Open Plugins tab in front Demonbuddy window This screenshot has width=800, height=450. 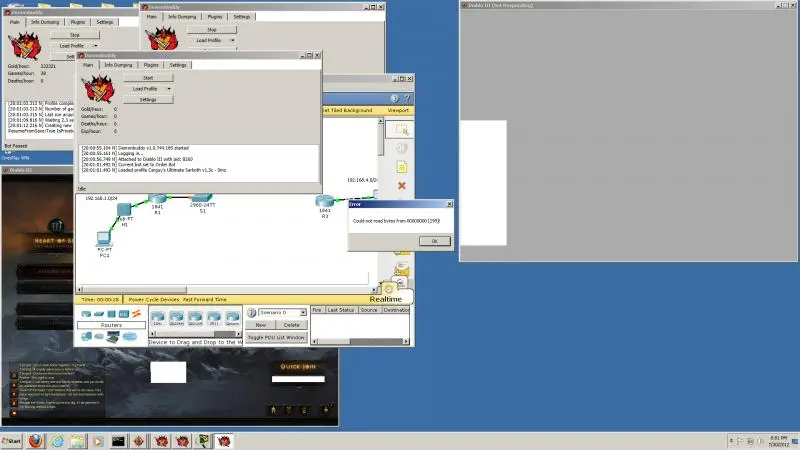151,65
